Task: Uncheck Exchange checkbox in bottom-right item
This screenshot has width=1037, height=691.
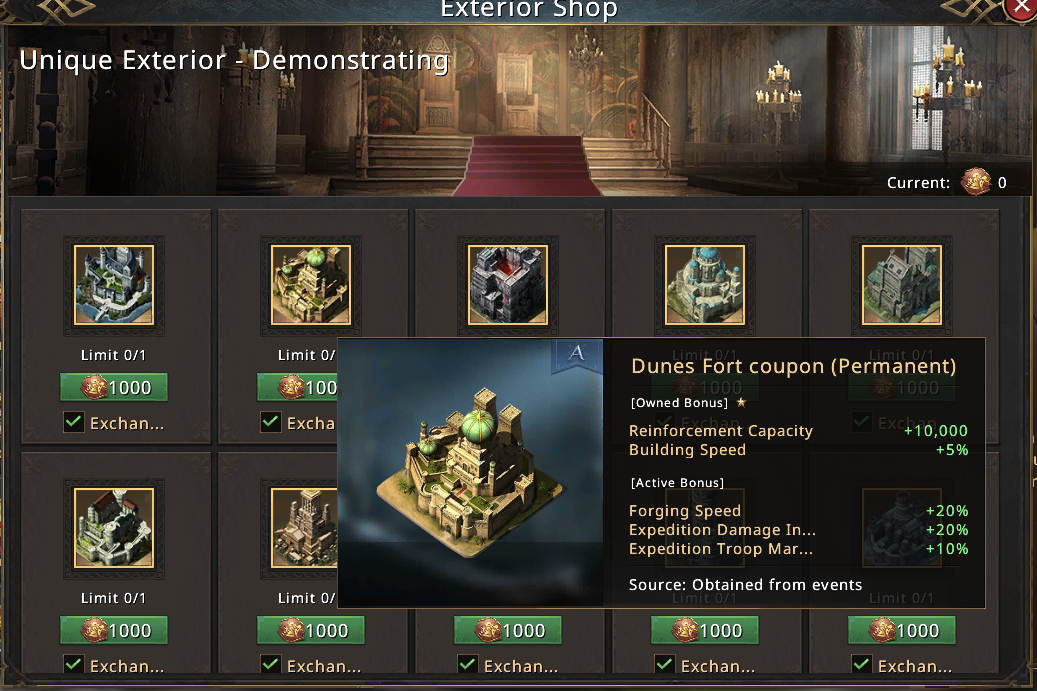Action: tap(862, 665)
